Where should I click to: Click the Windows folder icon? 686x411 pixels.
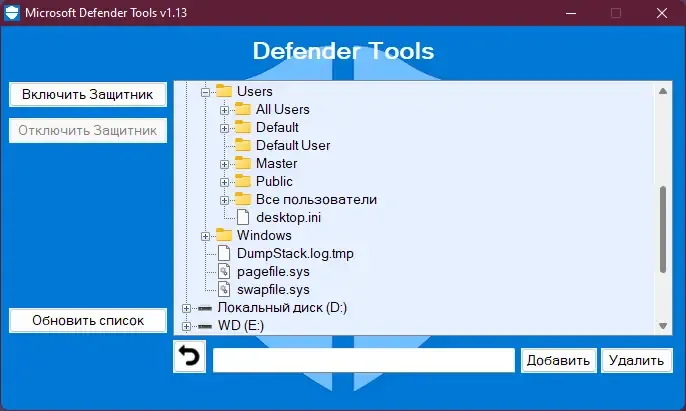(224, 235)
